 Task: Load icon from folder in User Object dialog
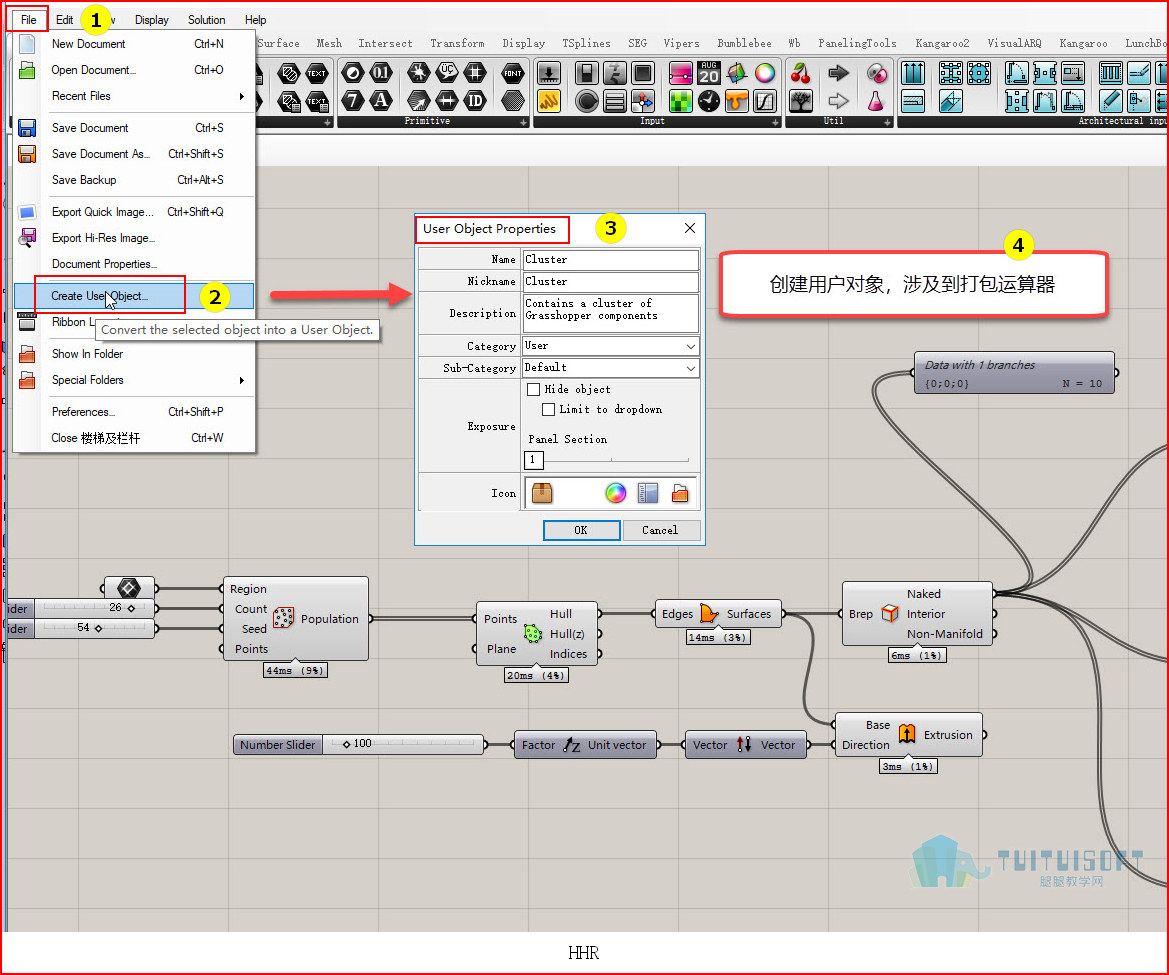click(679, 493)
